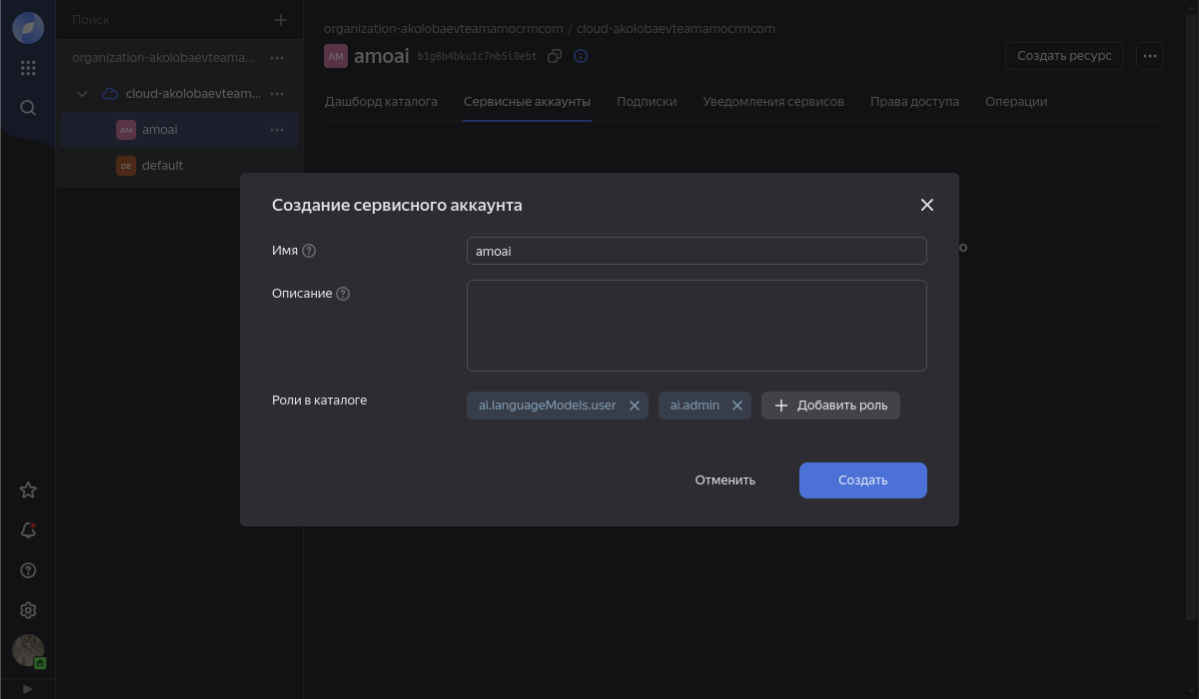Open the three-dots menu beside Создать ресурс
The height and width of the screenshot is (699, 1199).
tap(1150, 56)
